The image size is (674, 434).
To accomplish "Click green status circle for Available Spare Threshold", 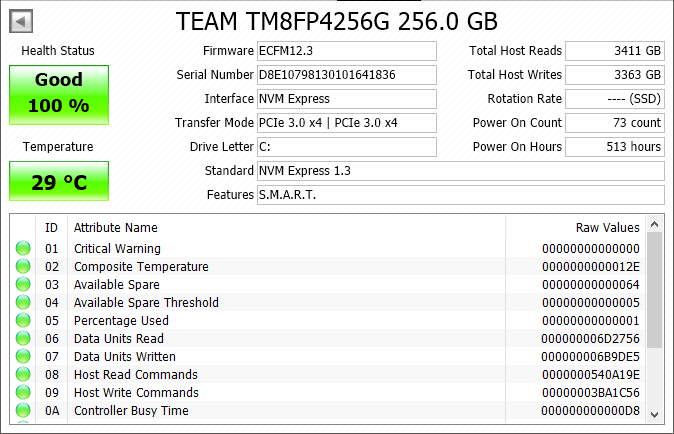I will (23, 303).
